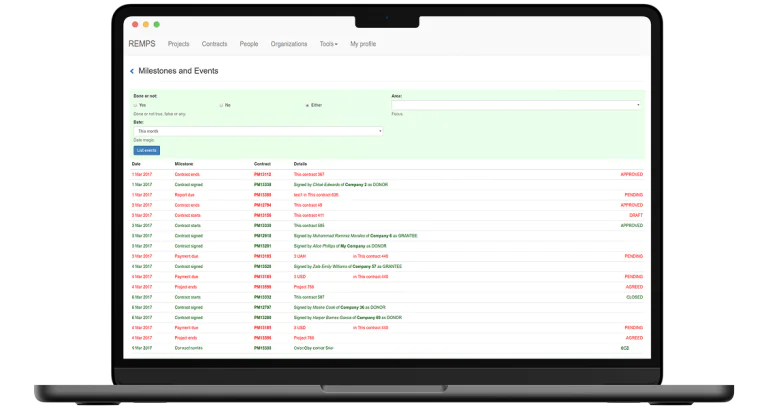Open the Area dropdown

[516, 105]
